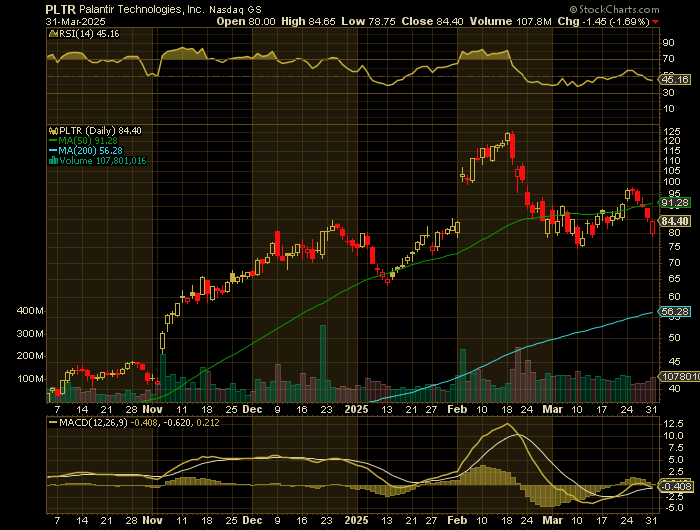700x530 pixels.
Task: Click the Dec label on the bottom MACD date axis
Action: point(252,520)
